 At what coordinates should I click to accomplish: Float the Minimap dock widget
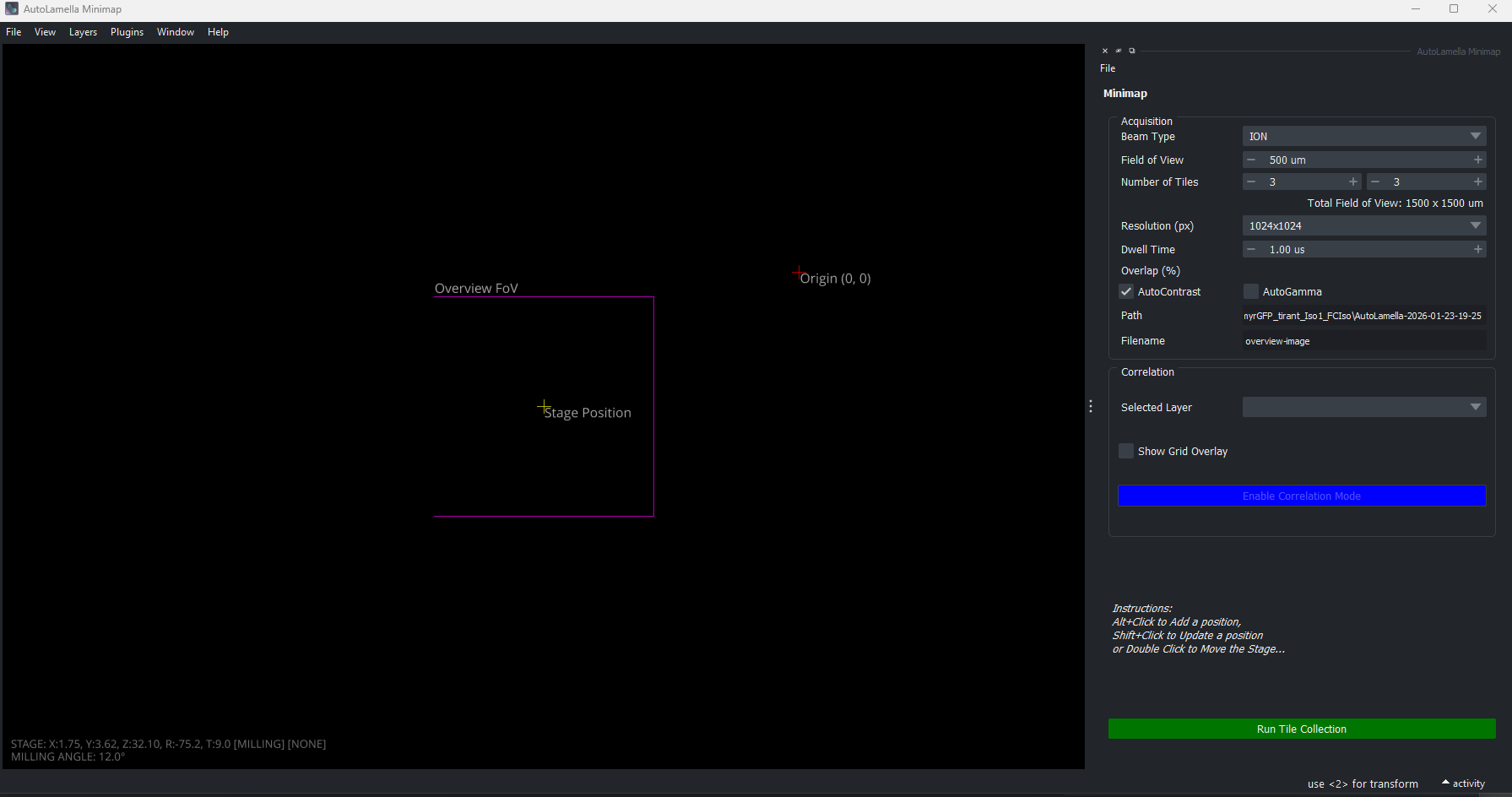coord(1132,51)
